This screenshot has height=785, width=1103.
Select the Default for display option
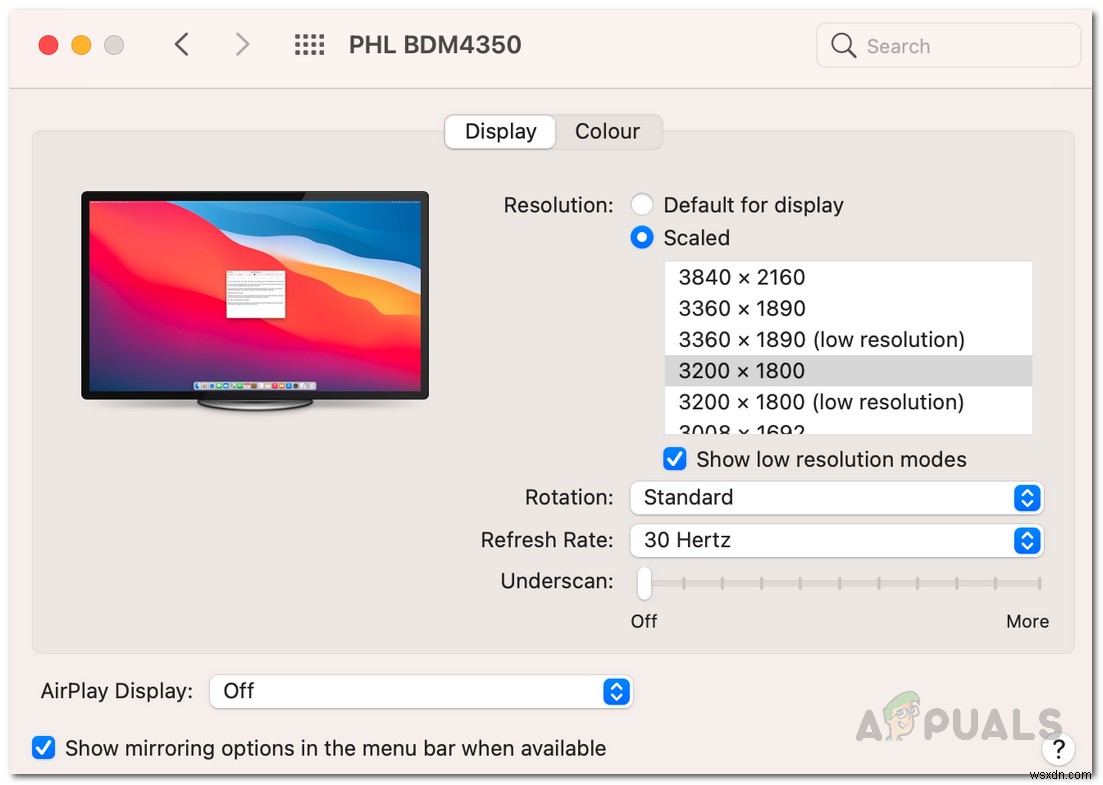pos(642,204)
